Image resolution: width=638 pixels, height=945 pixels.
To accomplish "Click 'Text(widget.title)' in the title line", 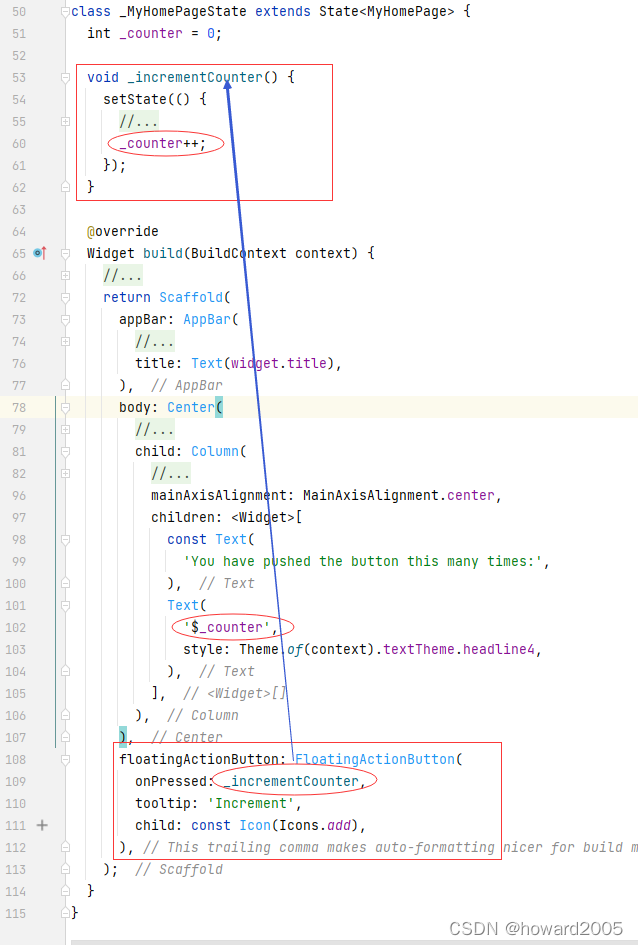I will (263, 363).
